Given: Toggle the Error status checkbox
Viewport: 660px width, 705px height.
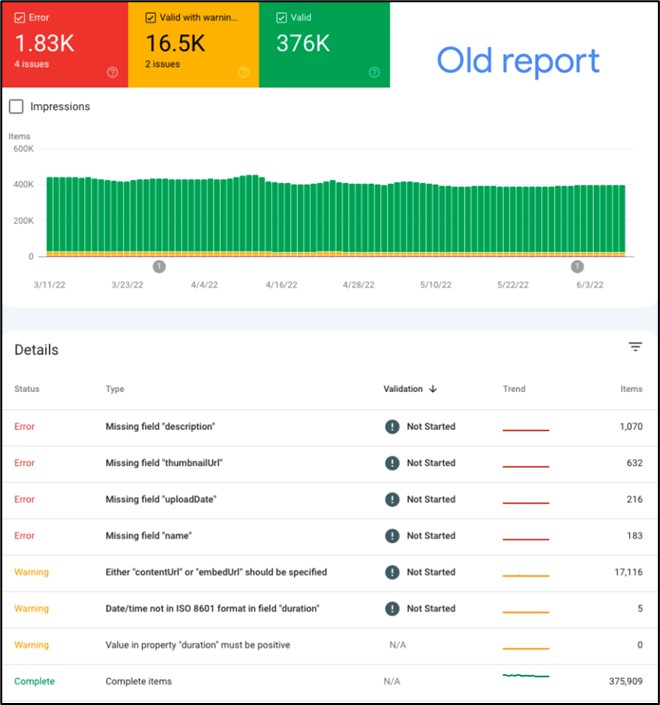Looking at the screenshot, I should click(19, 18).
